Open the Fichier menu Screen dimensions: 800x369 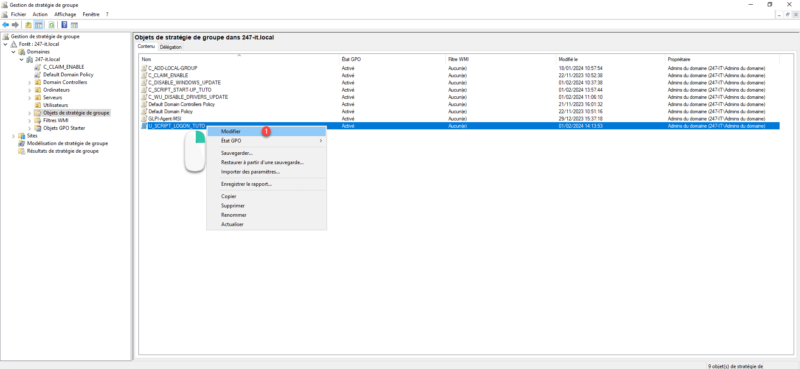pos(18,14)
